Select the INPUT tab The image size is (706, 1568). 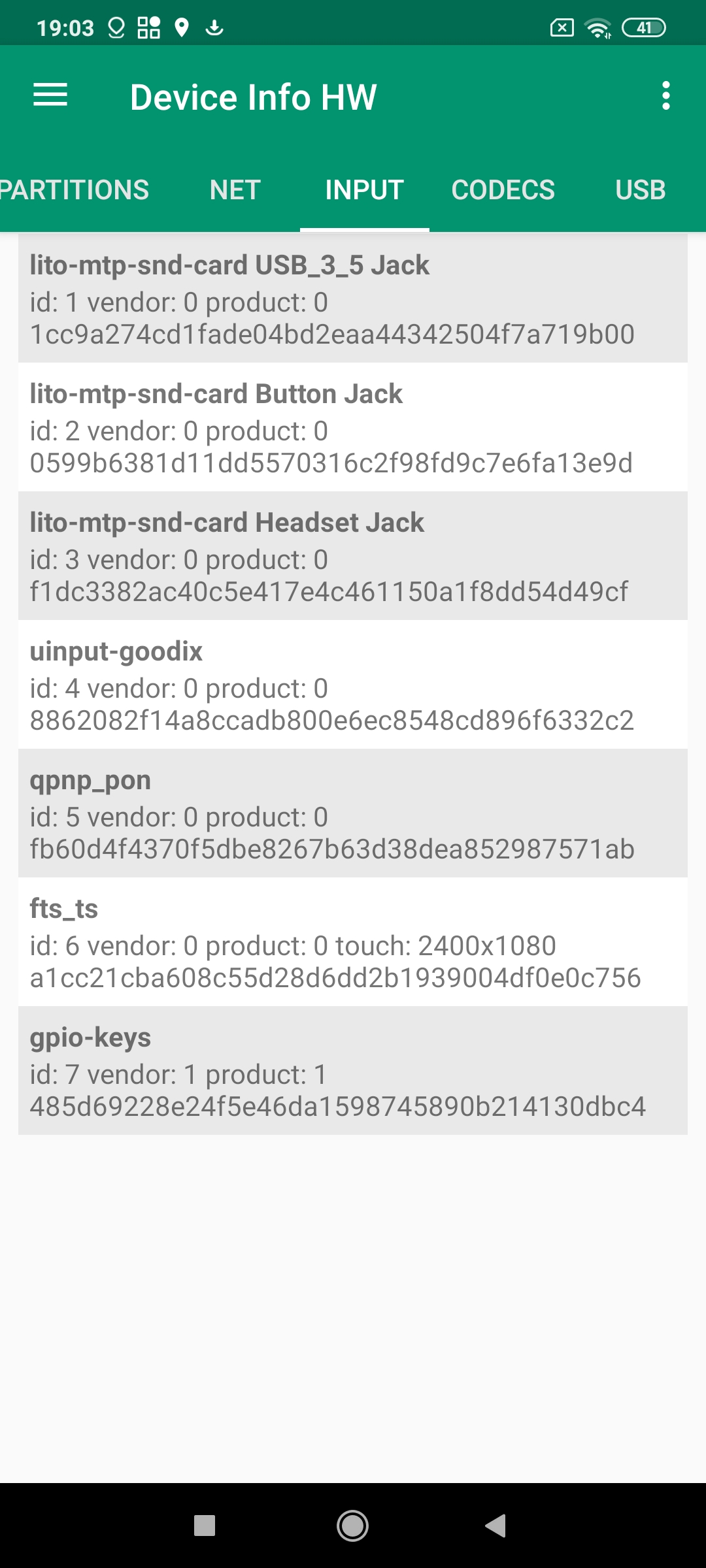[364, 190]
